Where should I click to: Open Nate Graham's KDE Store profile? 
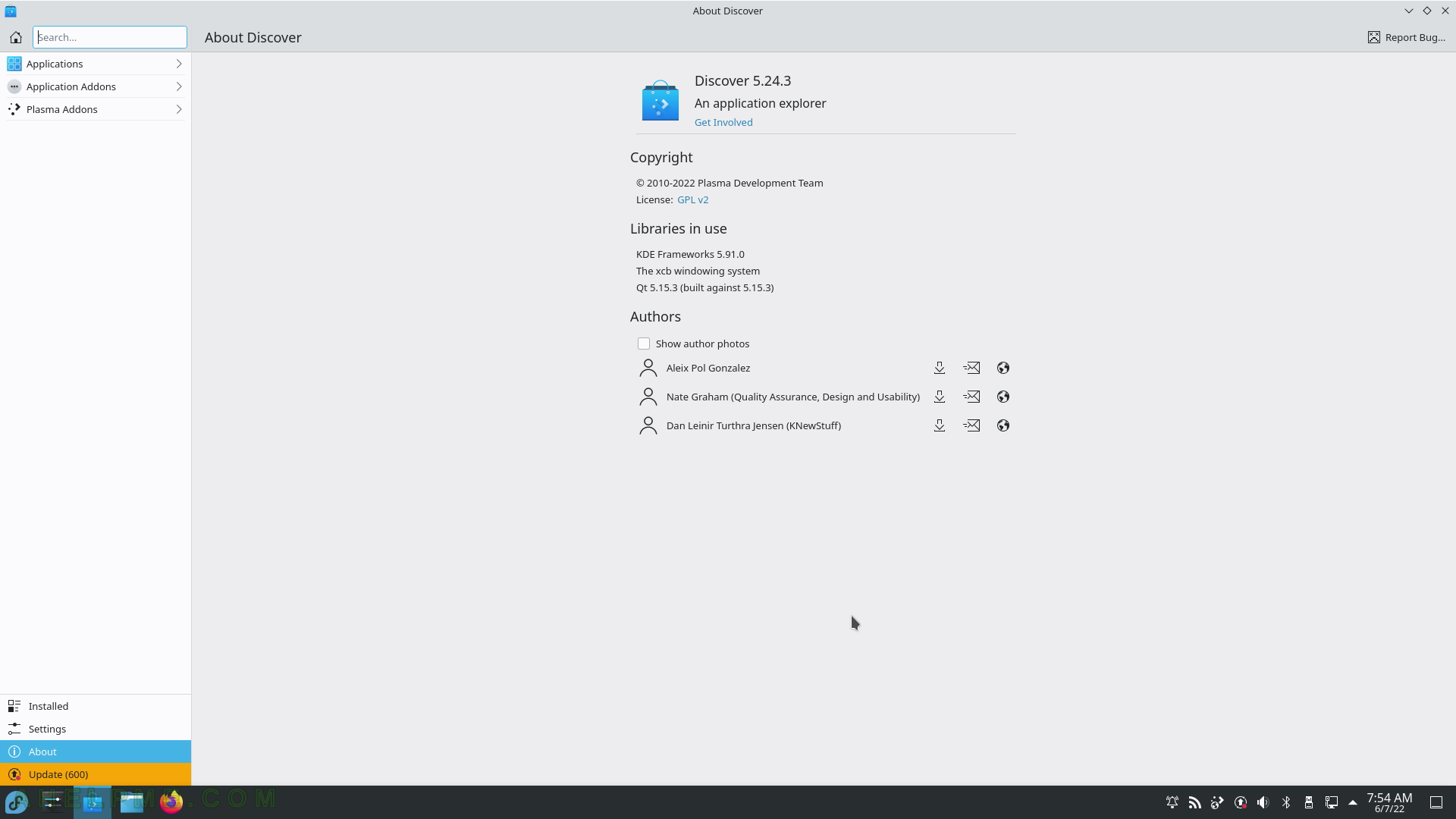click(x=940, y=397)
